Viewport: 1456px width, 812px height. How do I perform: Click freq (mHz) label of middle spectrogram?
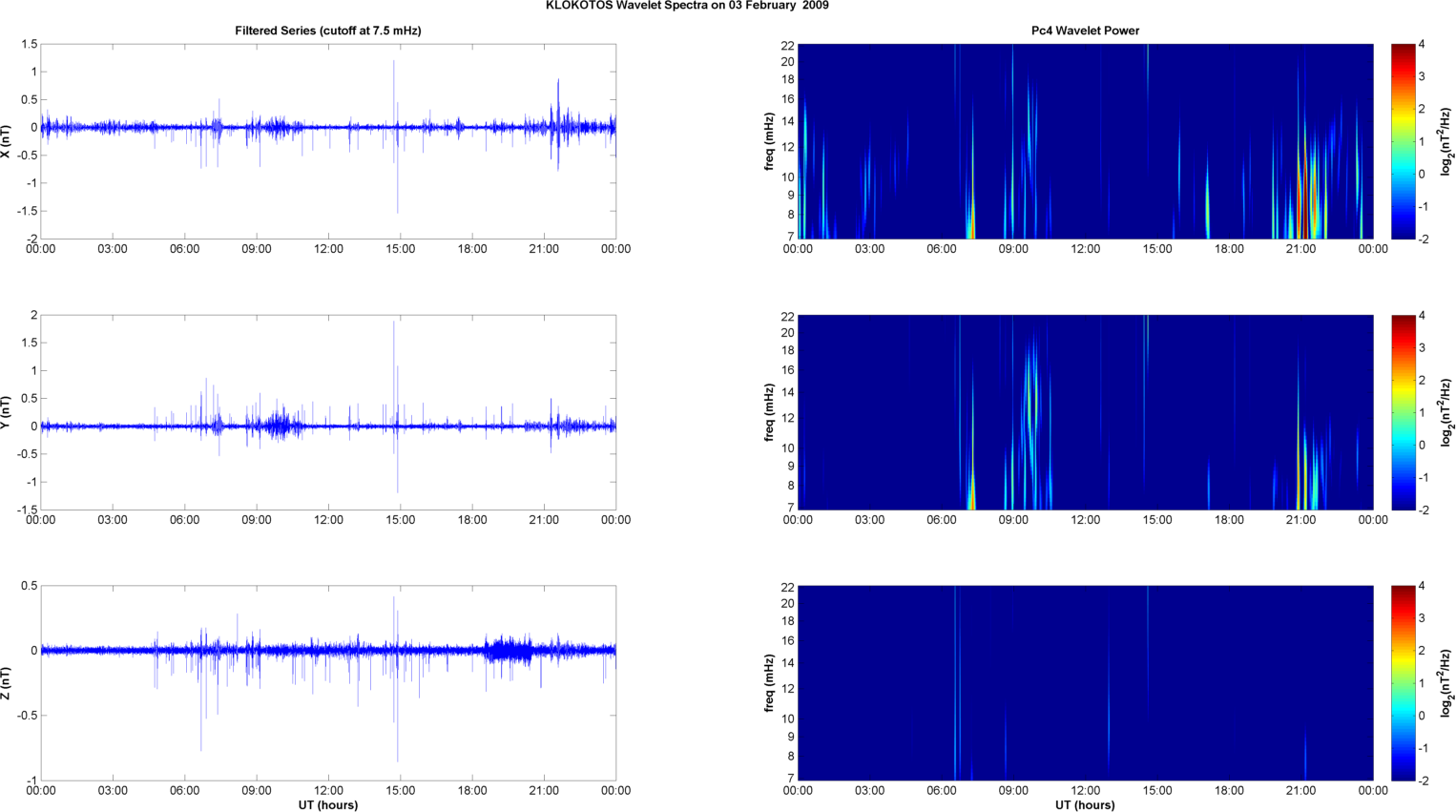[768, 412]
